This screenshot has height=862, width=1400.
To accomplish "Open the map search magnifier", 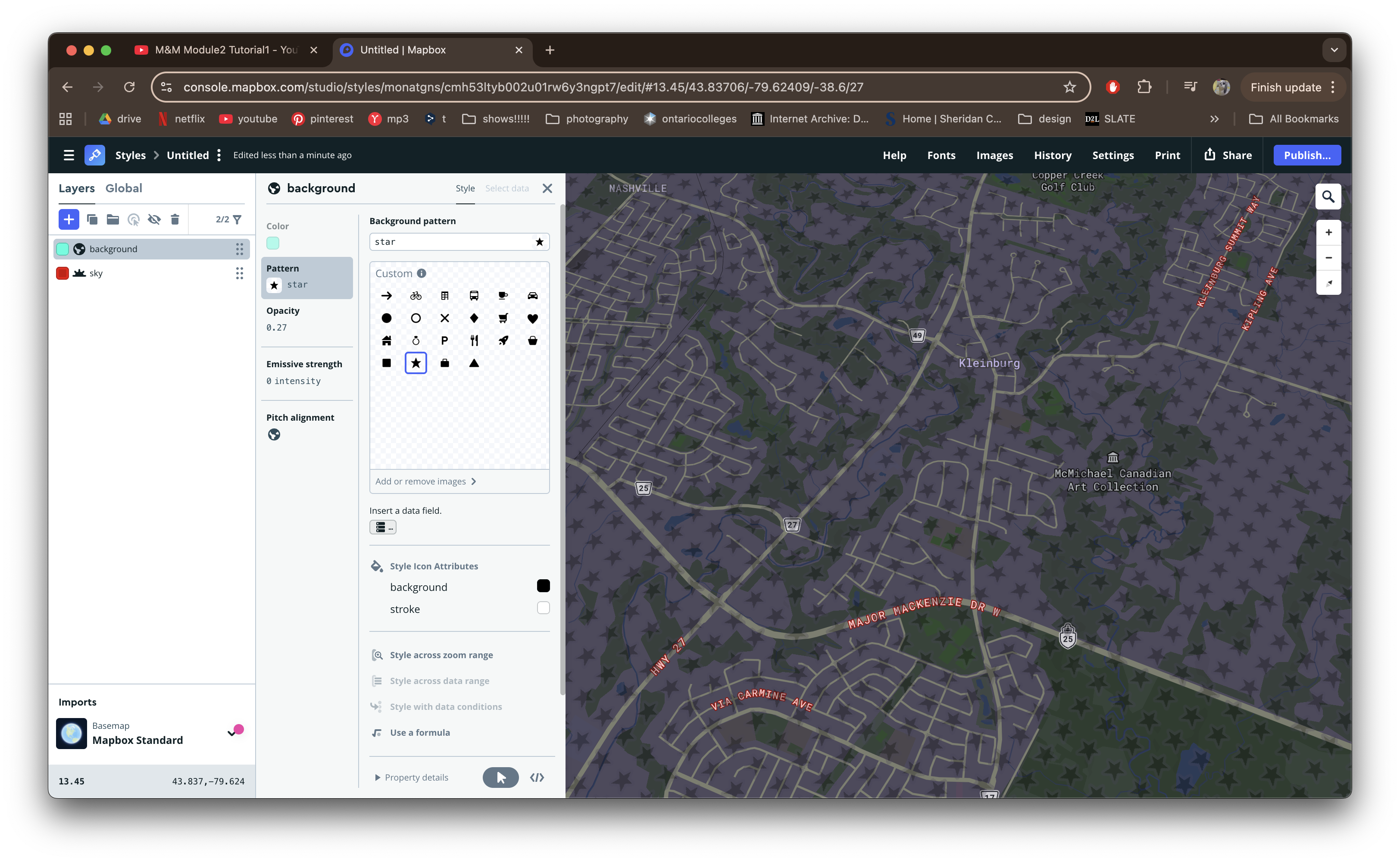I will (1328, 197).
